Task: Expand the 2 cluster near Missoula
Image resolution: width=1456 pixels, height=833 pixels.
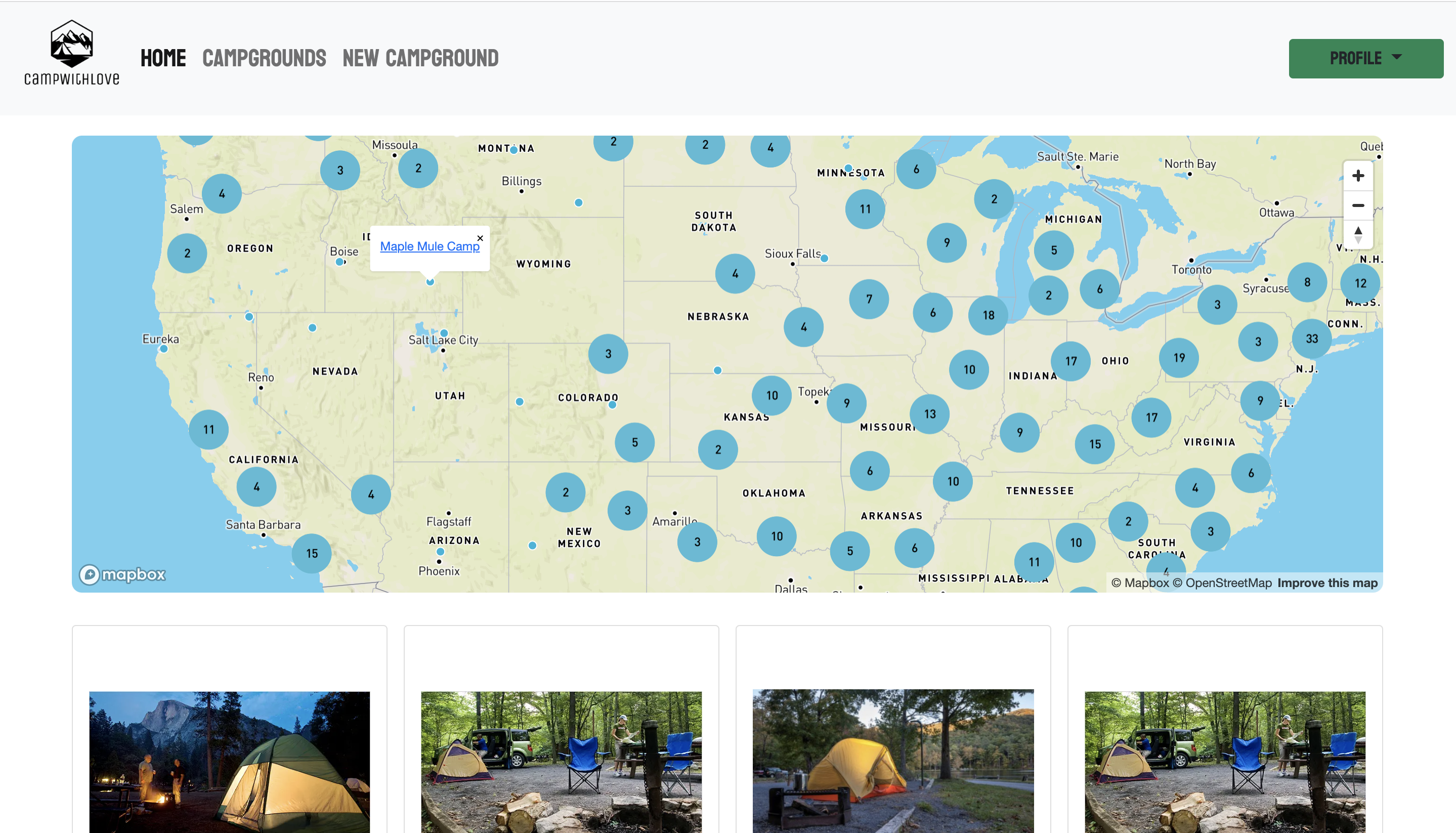Action: click(x=418, y=168)
